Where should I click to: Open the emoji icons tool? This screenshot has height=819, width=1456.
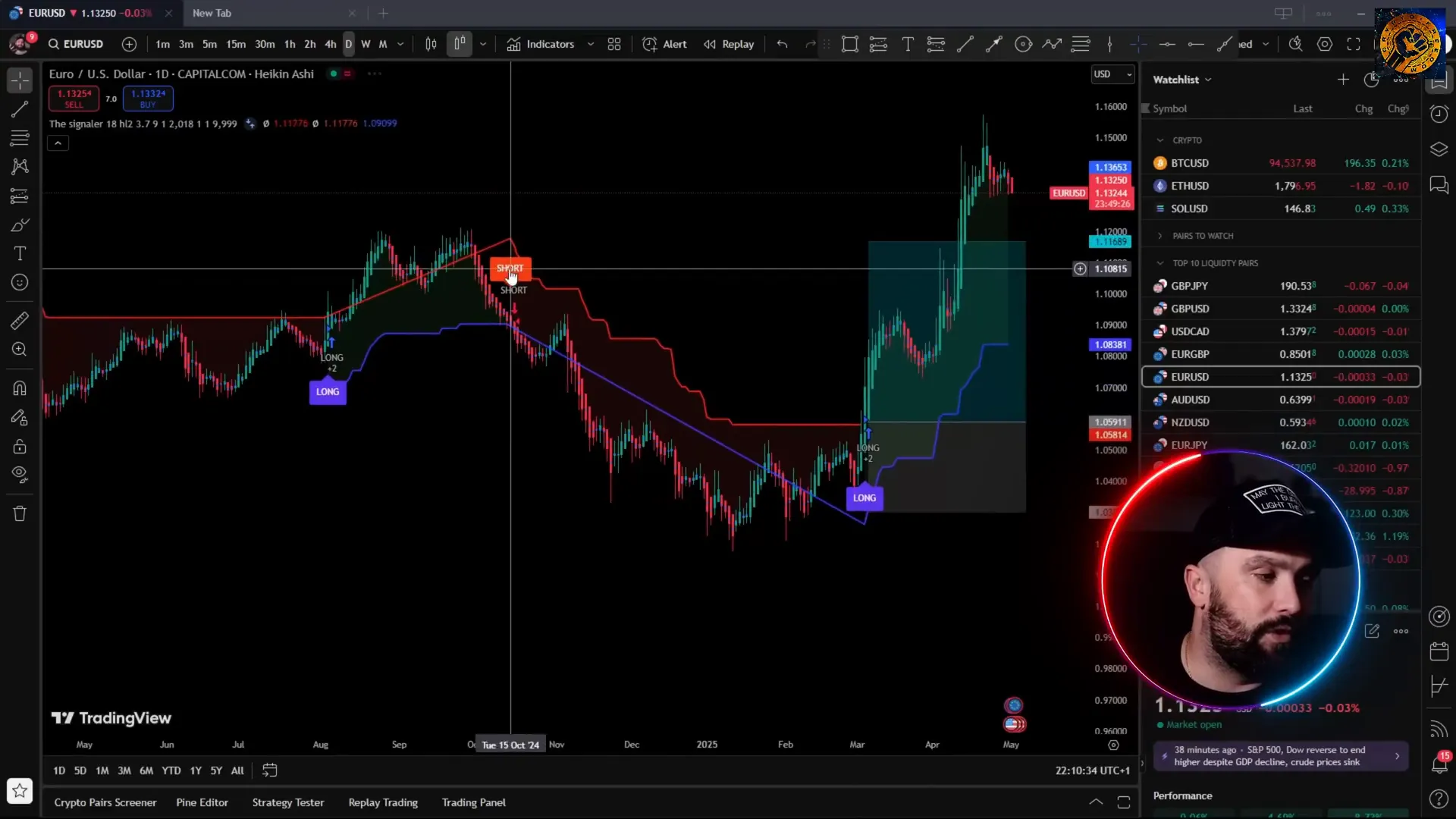pos(20,283)
